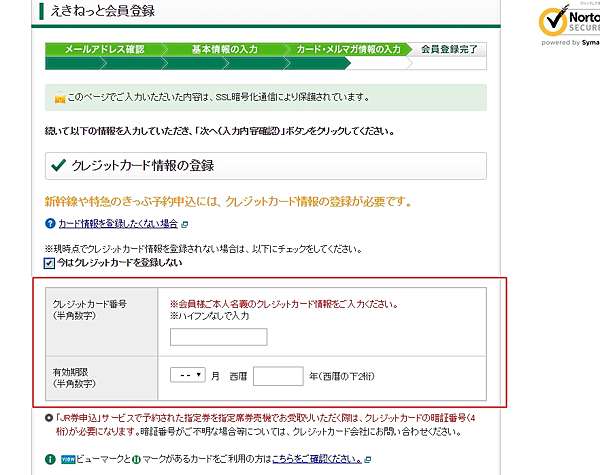The width and height of the screenshot is (600, 475).
Task: Click the green info icon beside ビューマーク
Action: (50, 459)
